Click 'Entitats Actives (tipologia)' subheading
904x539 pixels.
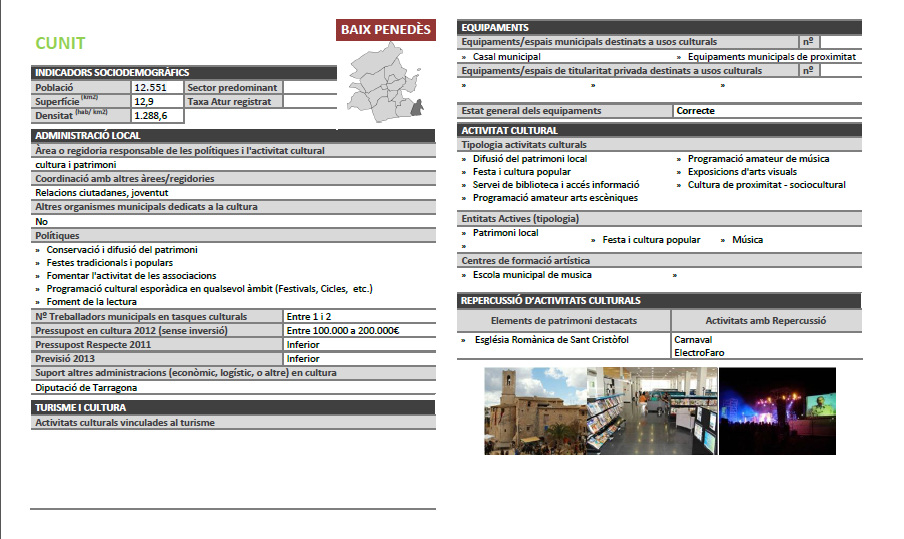pos(659,218)
